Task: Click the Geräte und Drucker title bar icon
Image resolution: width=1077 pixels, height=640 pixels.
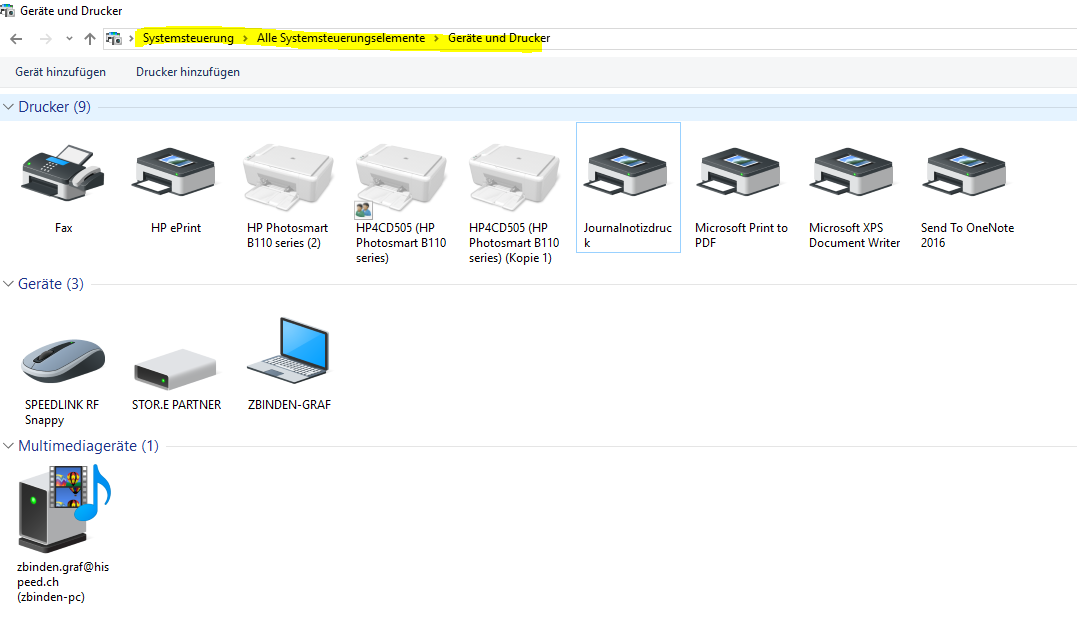Action: (x=7, y=10)
